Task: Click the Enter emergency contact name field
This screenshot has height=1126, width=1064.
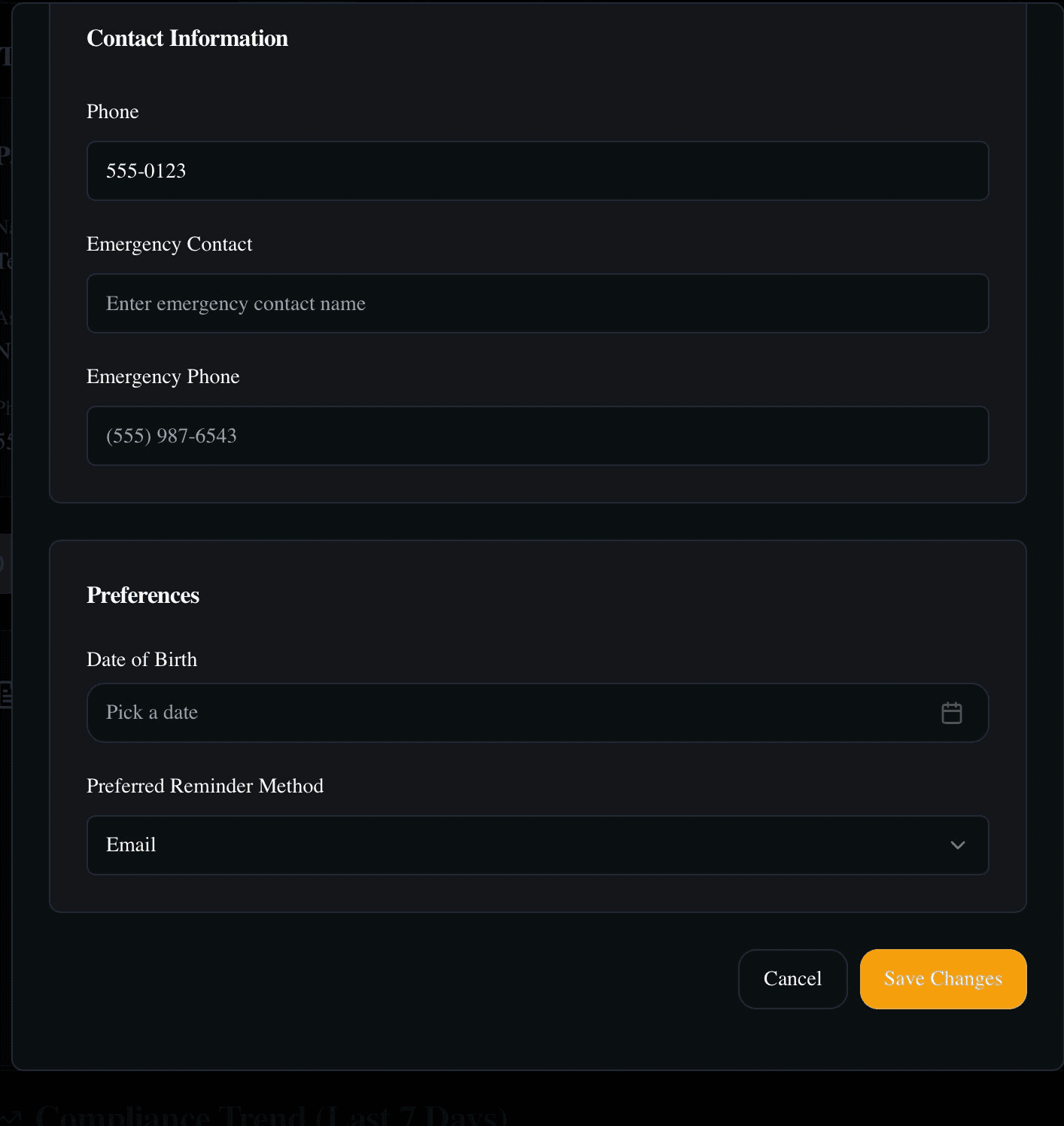Action: click(x=537, y=303)
